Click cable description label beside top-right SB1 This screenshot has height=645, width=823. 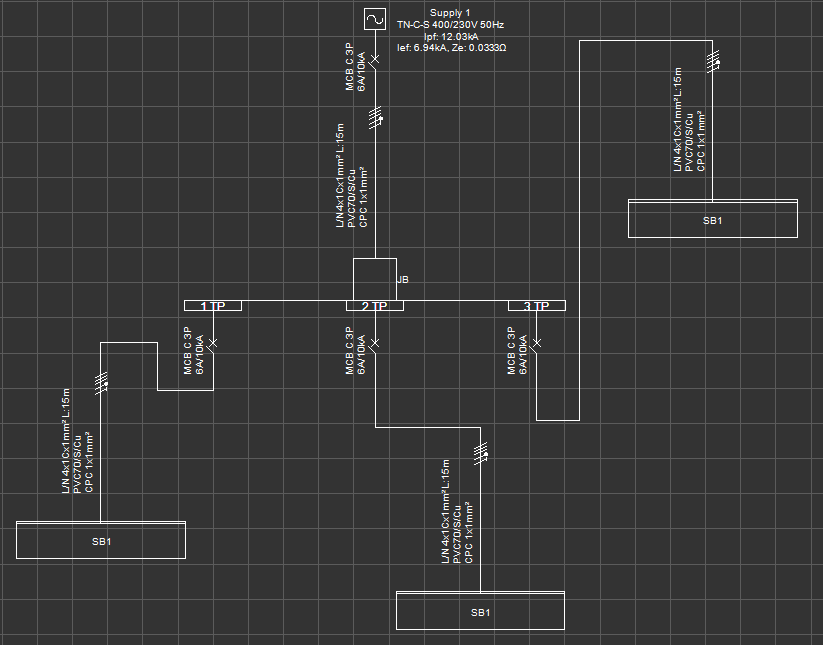click(x=689, y=120)
